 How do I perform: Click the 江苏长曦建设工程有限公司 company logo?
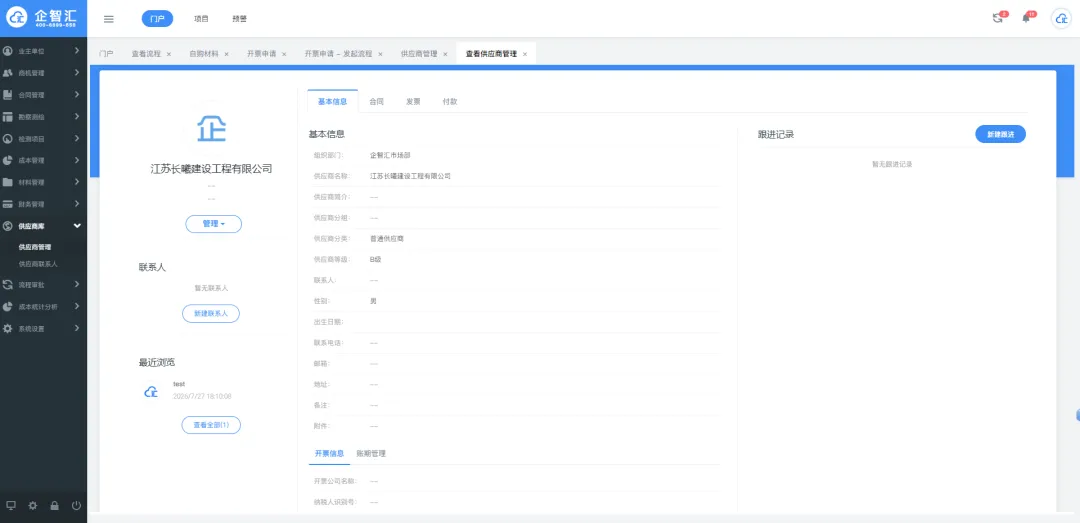tap(211, 128)
